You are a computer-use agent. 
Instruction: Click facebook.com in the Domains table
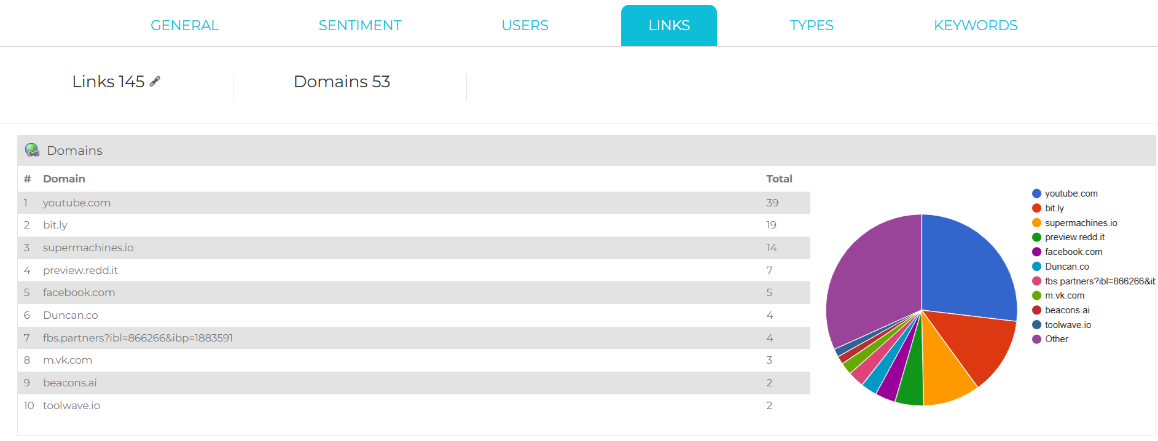click(79, 293)
